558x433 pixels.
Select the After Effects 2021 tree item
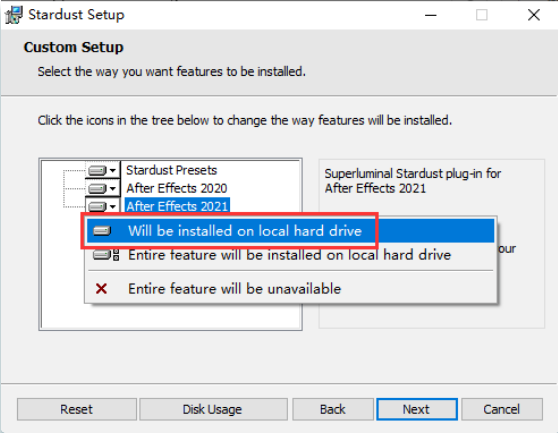pos(177,206)
